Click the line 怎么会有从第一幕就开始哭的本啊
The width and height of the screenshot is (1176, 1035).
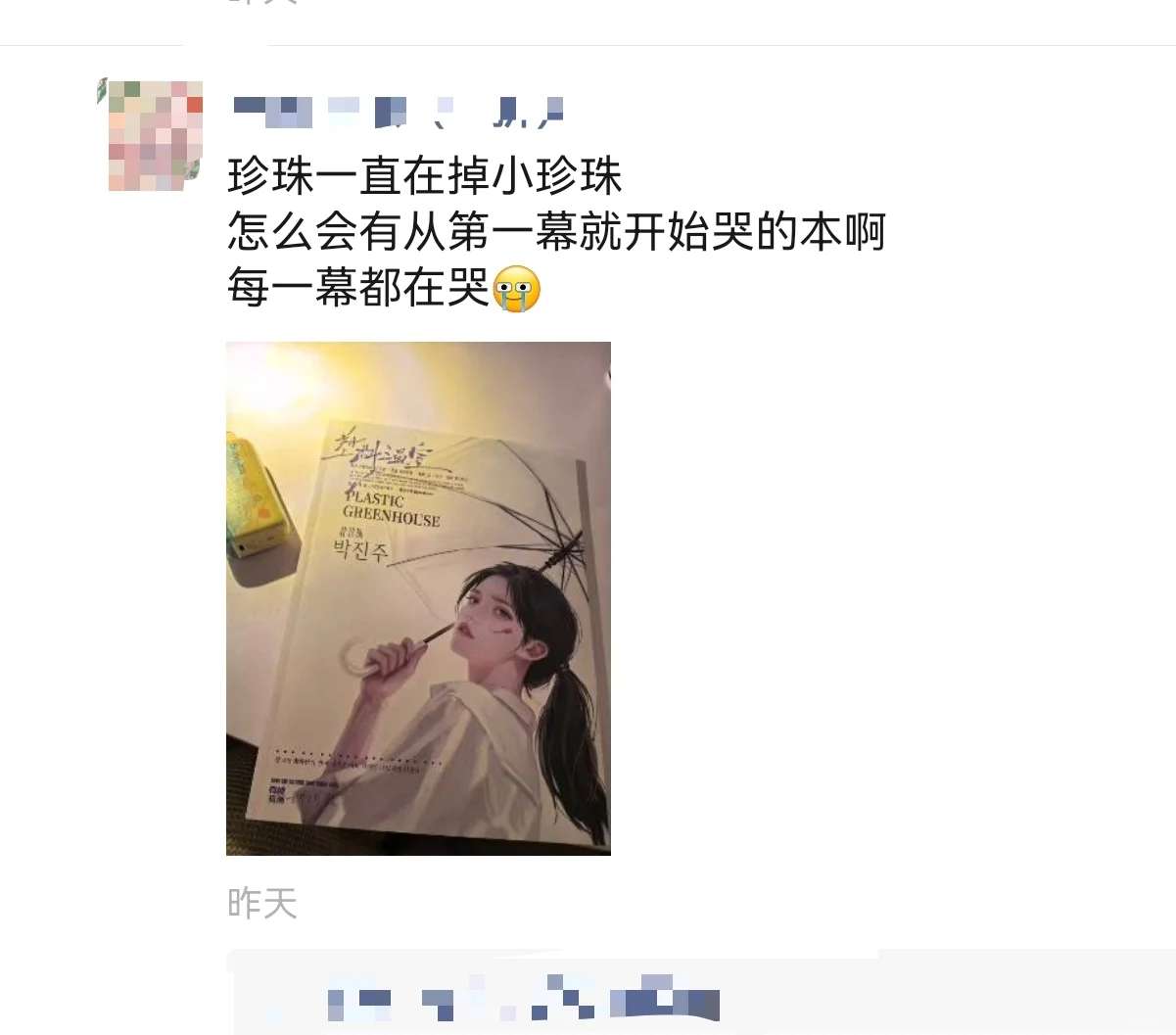click(556, 232)
